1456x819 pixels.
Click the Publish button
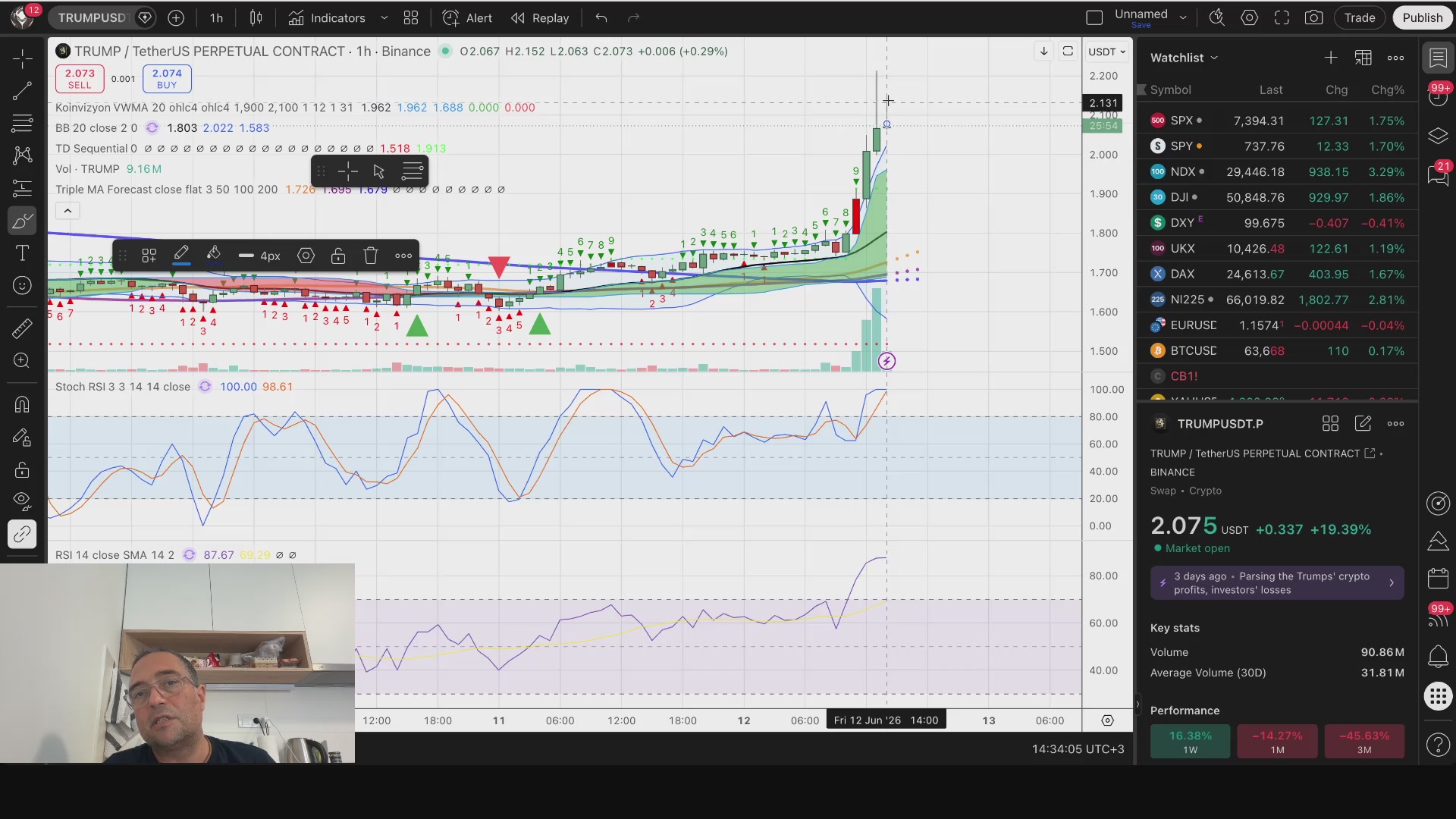[x=1422, y=17]
